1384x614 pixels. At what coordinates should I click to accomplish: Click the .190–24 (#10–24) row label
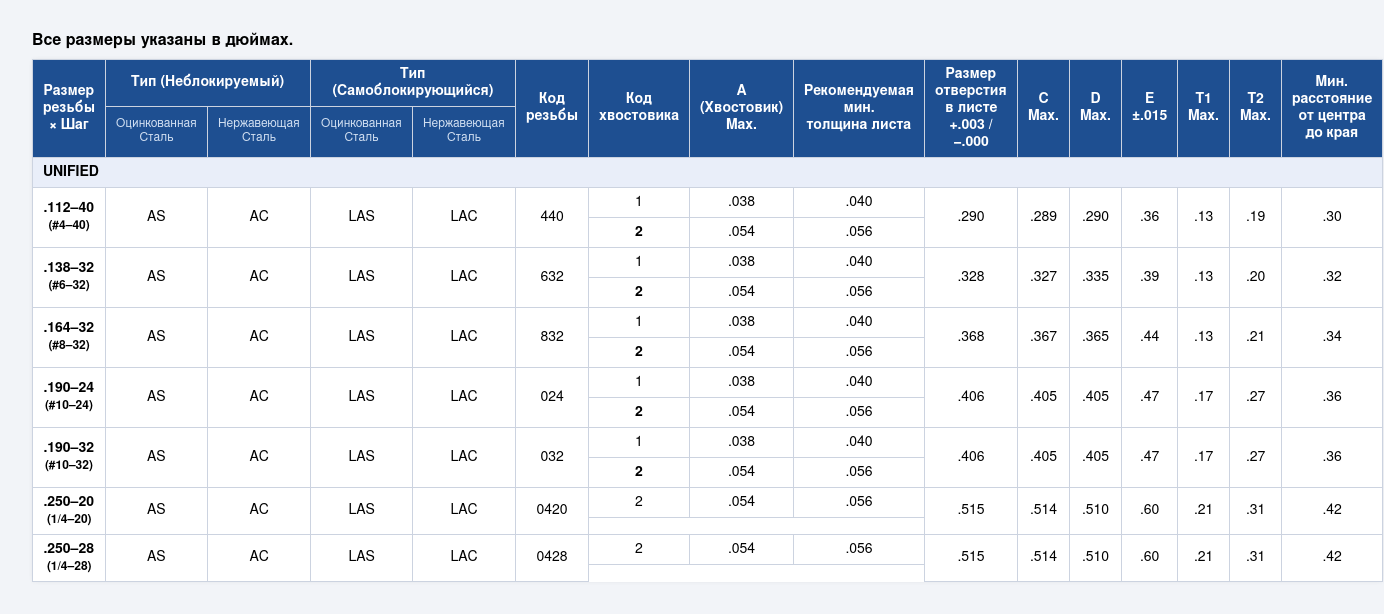coord(69,397)
